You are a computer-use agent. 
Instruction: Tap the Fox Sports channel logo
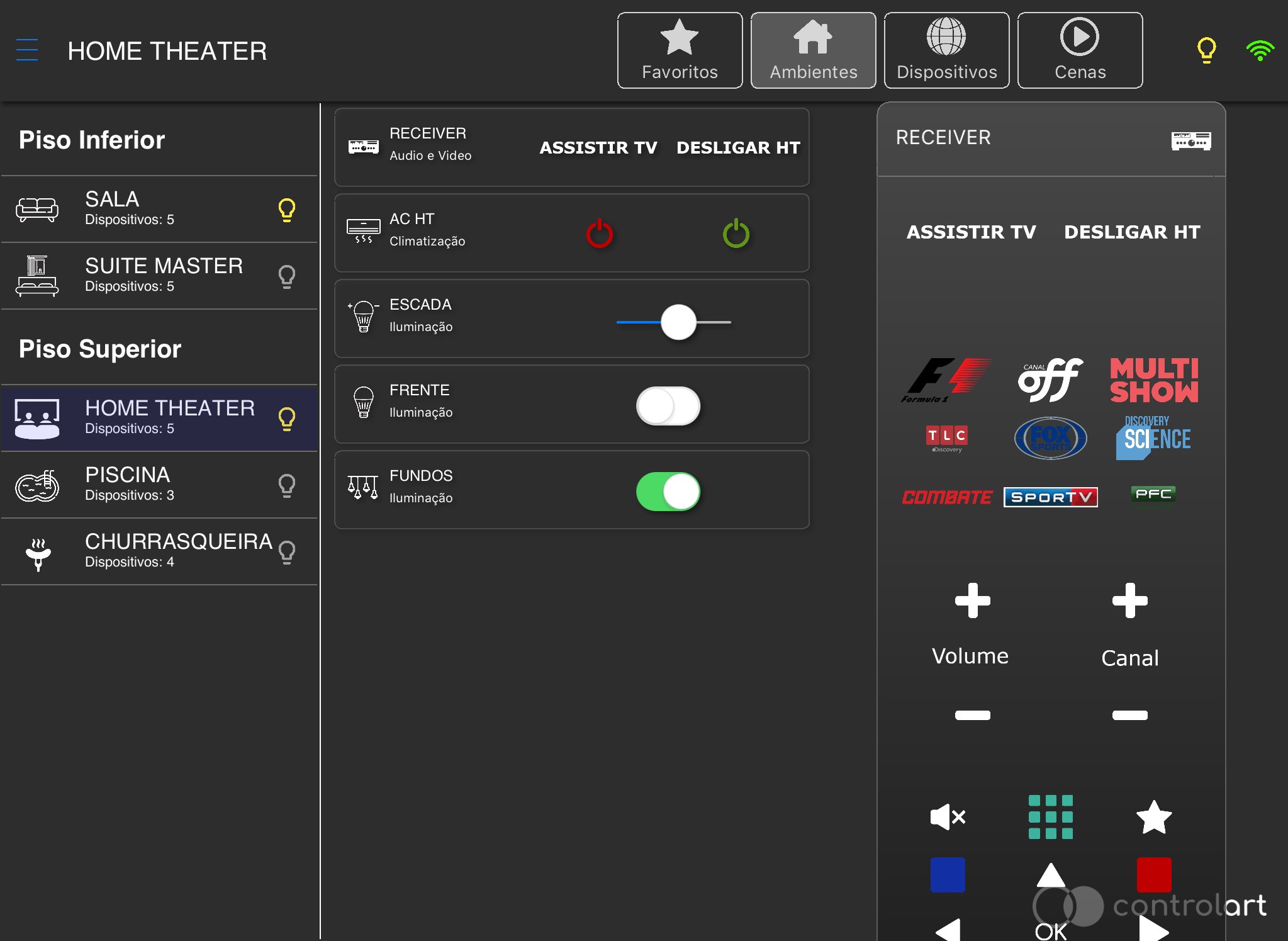[x=1050, y=437]
